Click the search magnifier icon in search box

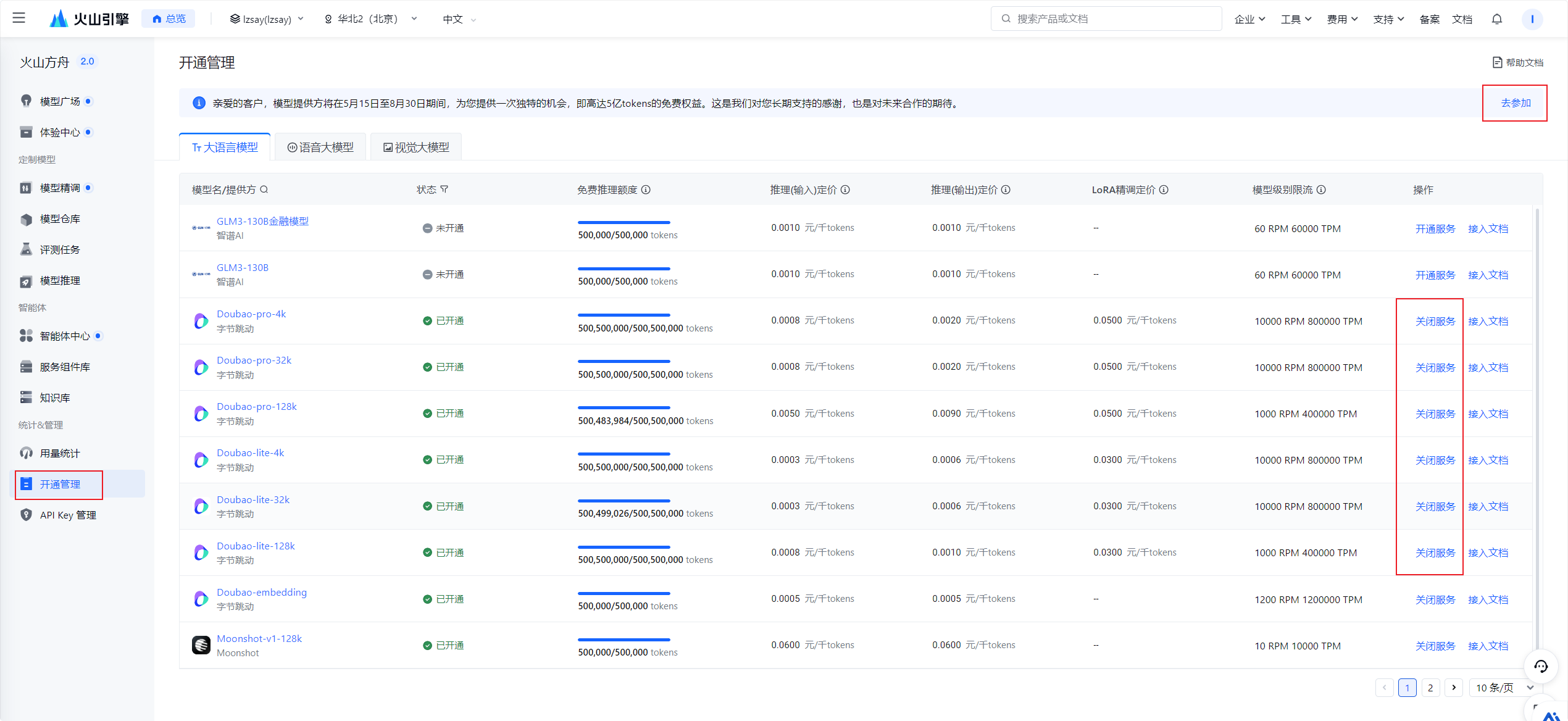click(1006, 19)
